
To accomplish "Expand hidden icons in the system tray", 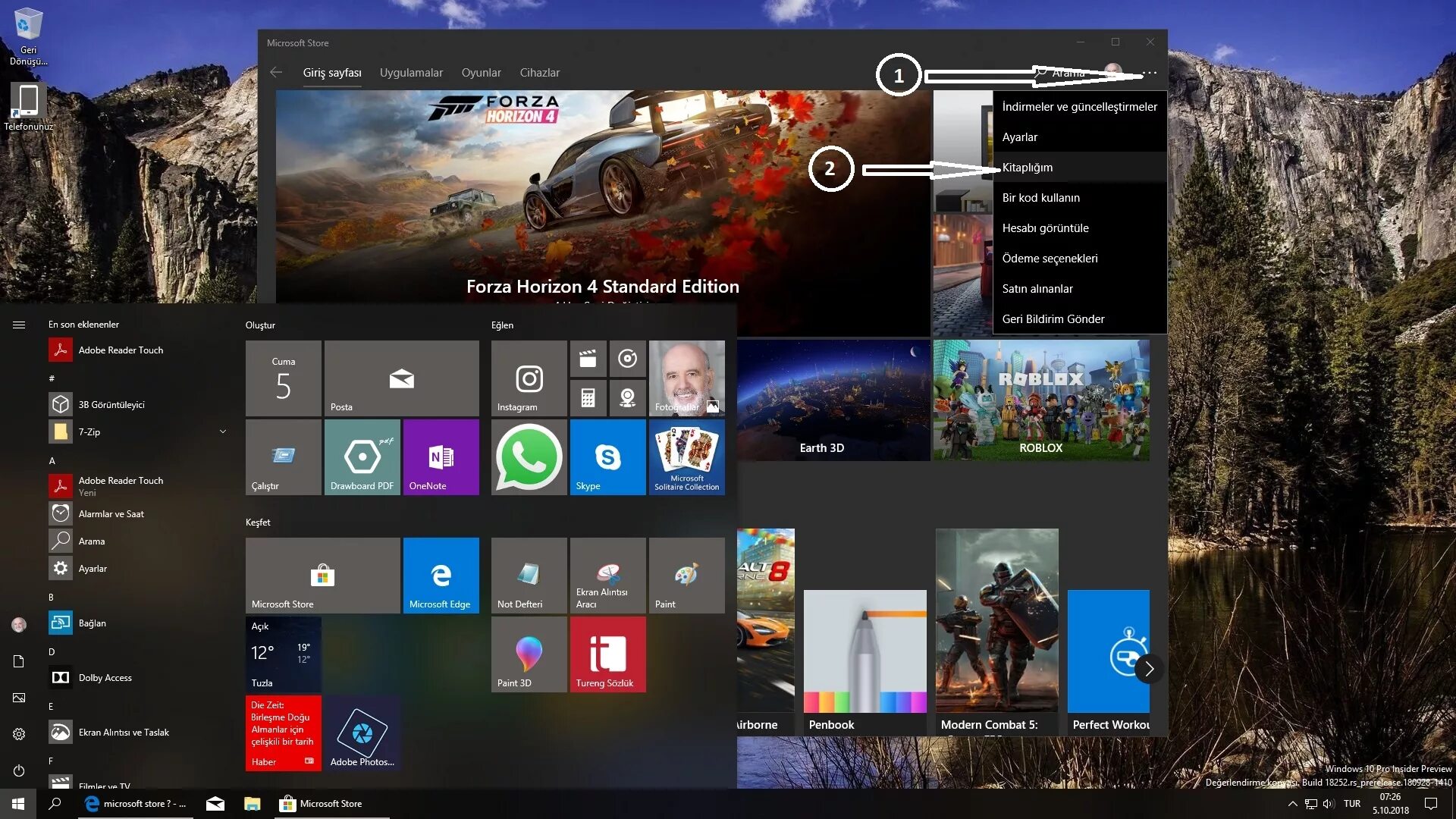I will pos(1294,803).
